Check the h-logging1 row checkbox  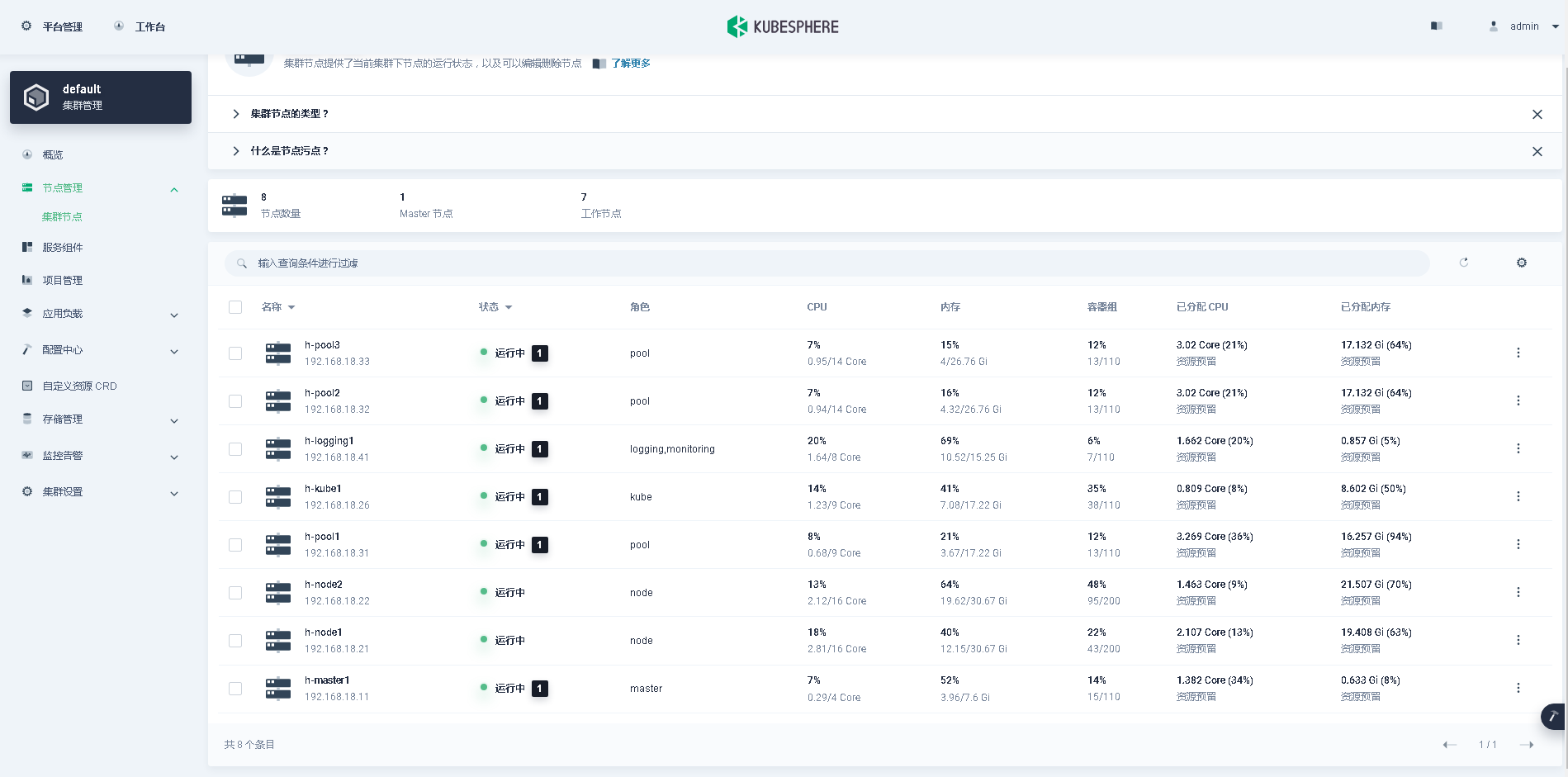coord(235,449)
